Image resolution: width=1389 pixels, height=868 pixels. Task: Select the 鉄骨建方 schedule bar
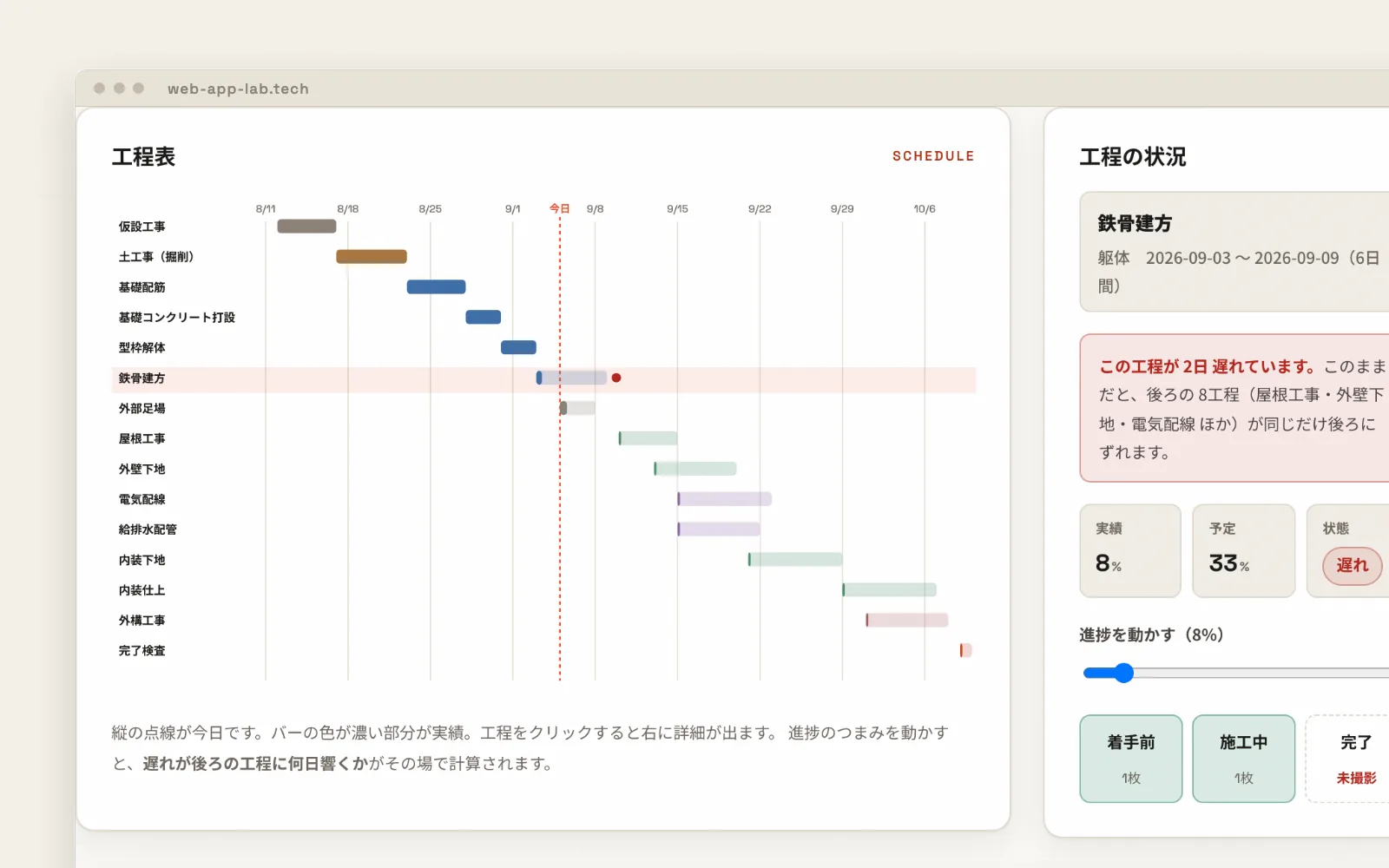click(x=571, y=378)
